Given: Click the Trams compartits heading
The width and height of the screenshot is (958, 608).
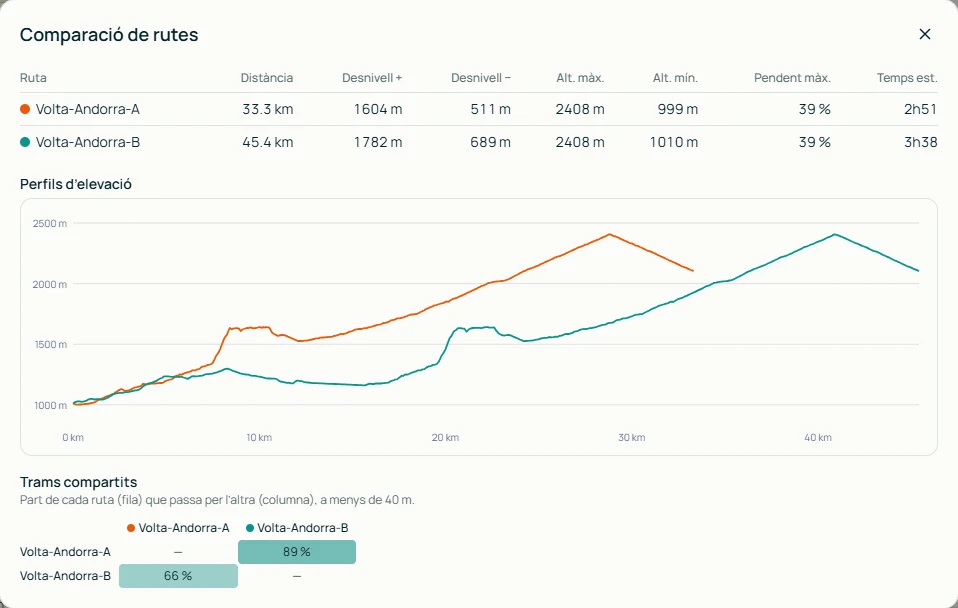Looking at the screenshot, I should point(78,482).
